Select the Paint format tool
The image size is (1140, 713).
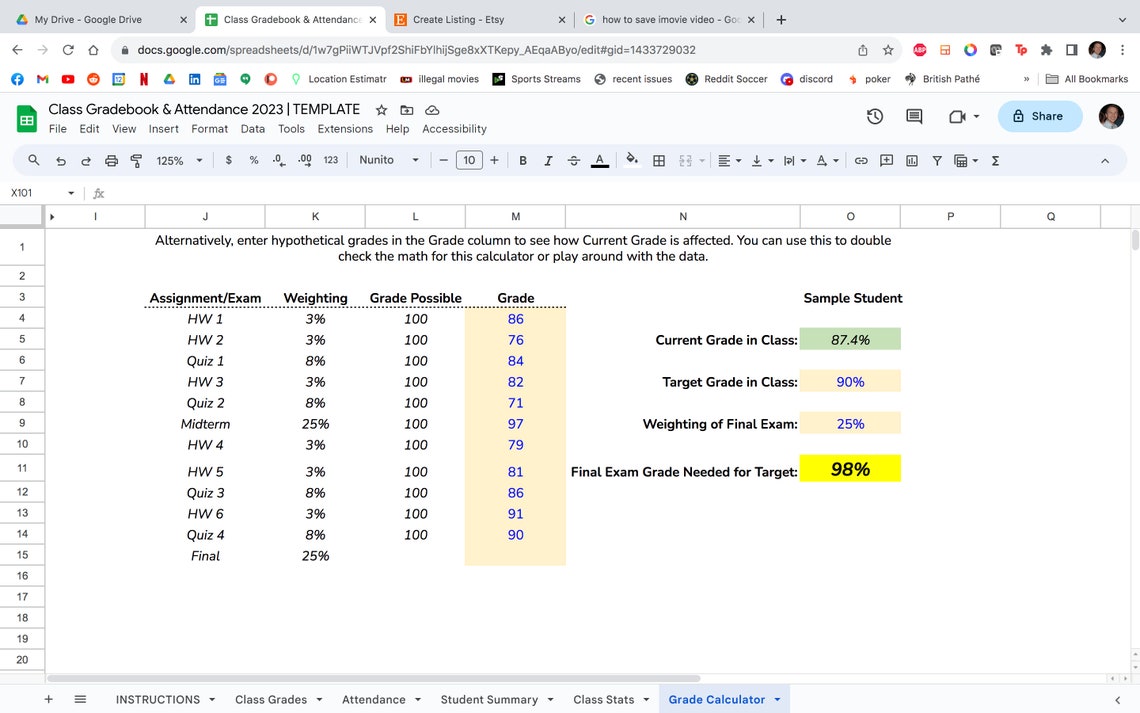point(135,160)
